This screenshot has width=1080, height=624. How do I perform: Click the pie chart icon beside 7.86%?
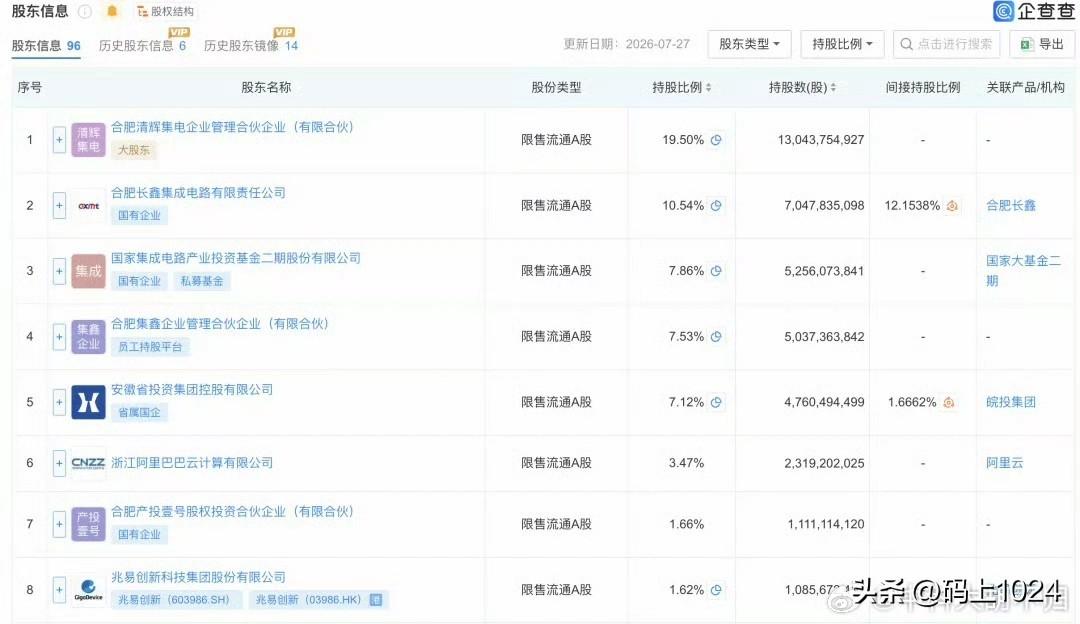[716, 271]
